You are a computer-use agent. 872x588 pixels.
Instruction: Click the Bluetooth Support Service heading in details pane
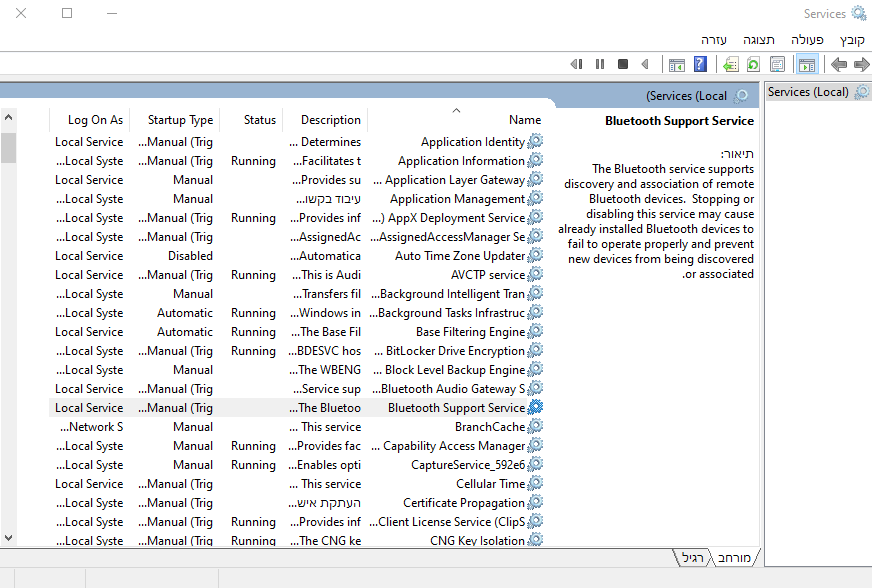[679, 121]
